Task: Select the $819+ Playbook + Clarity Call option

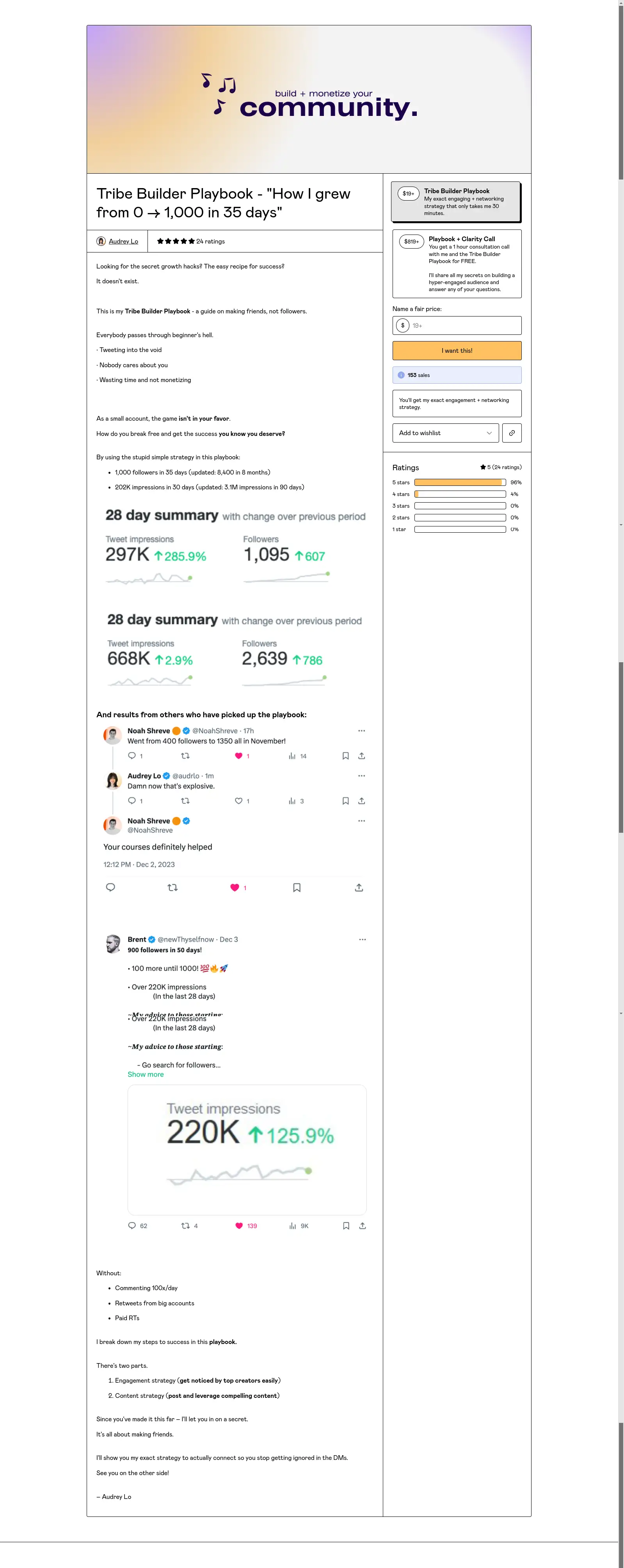Action: [457, 263]
